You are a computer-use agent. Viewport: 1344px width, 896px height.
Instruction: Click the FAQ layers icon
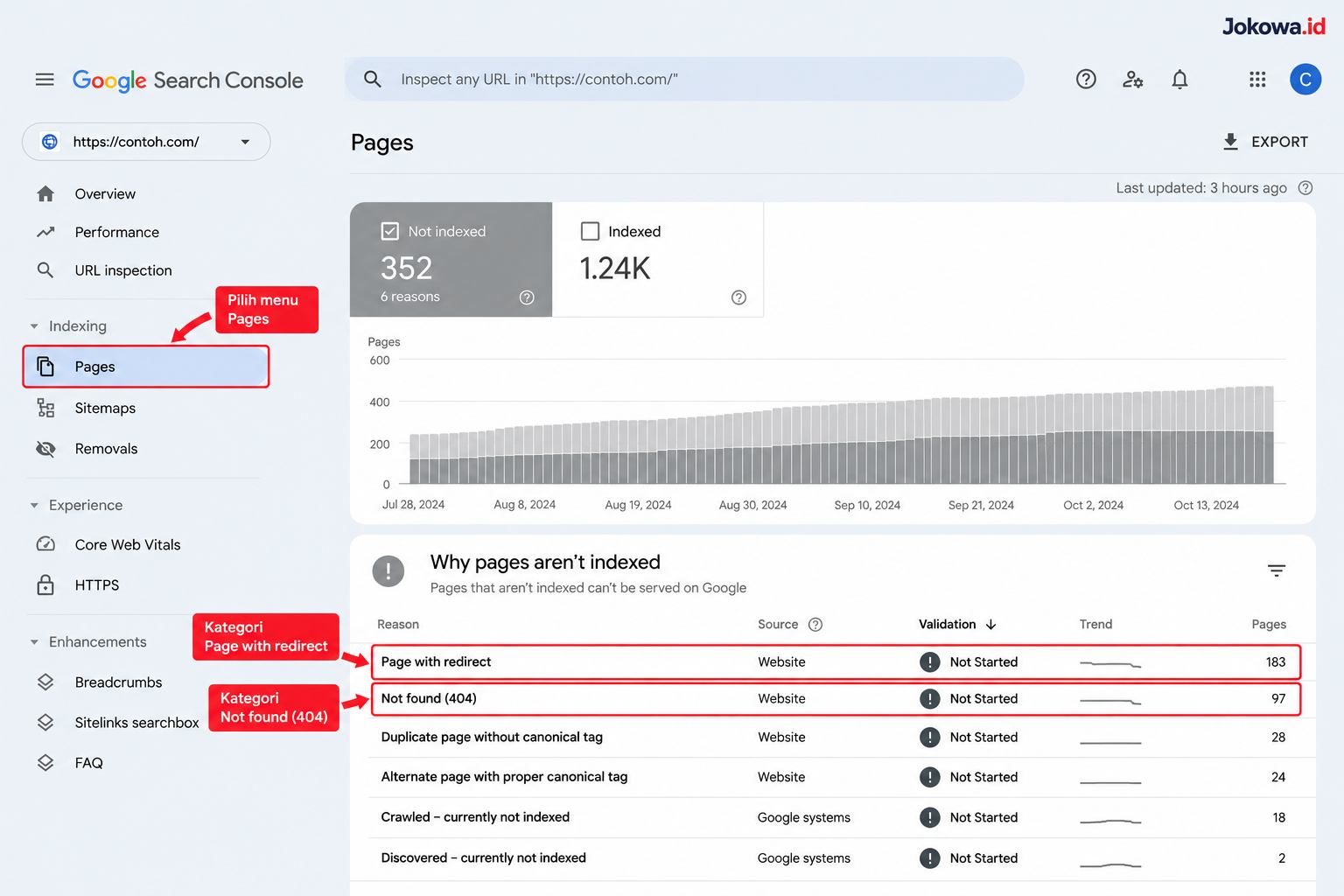45,762
